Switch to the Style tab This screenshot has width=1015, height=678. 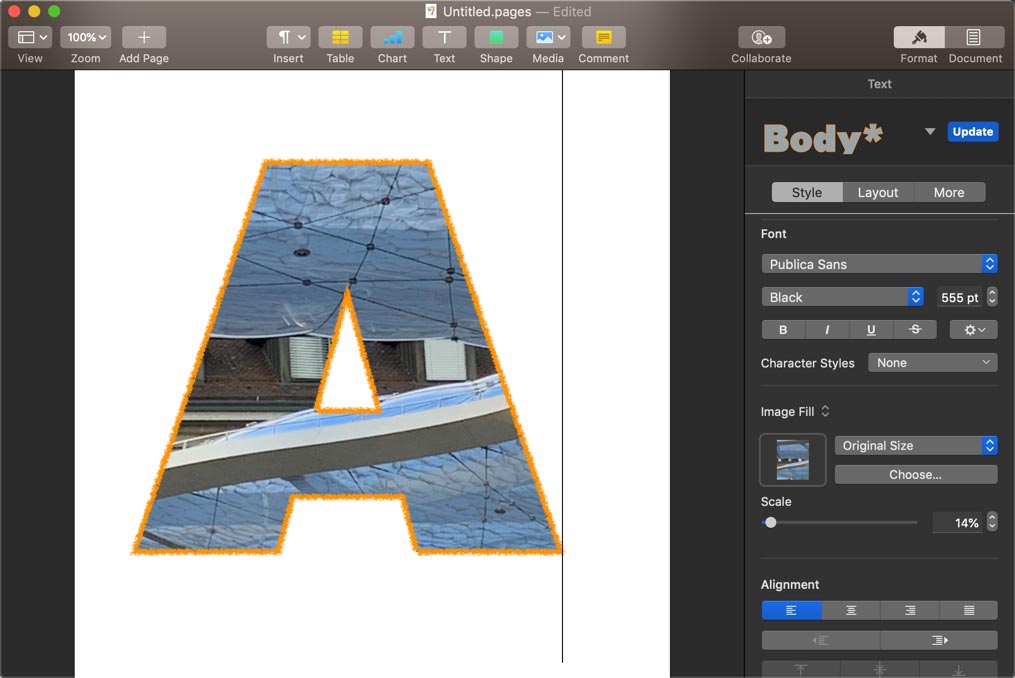pos(807,192)
